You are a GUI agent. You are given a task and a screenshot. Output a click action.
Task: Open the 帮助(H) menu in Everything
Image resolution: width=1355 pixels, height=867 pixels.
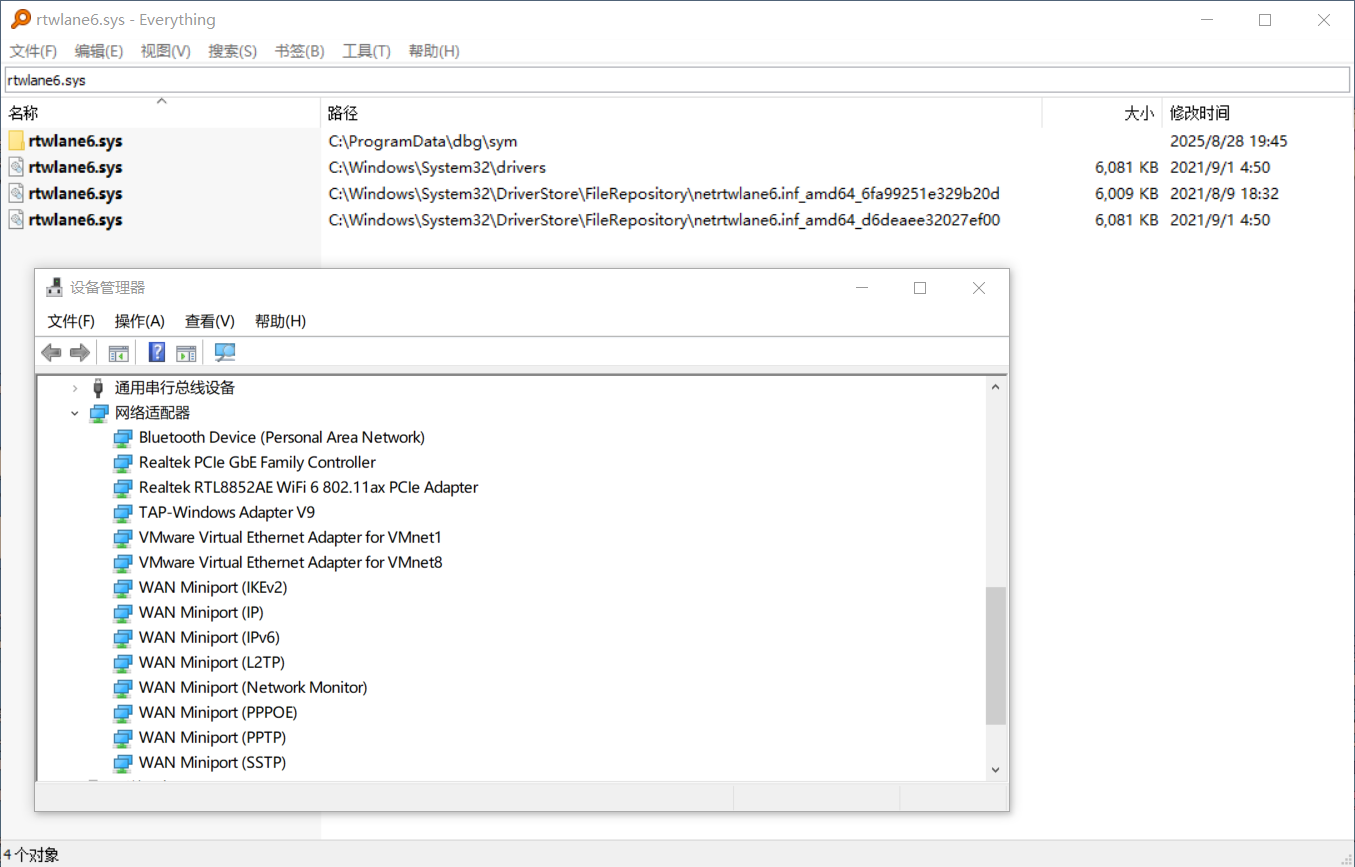click(434, 51)
